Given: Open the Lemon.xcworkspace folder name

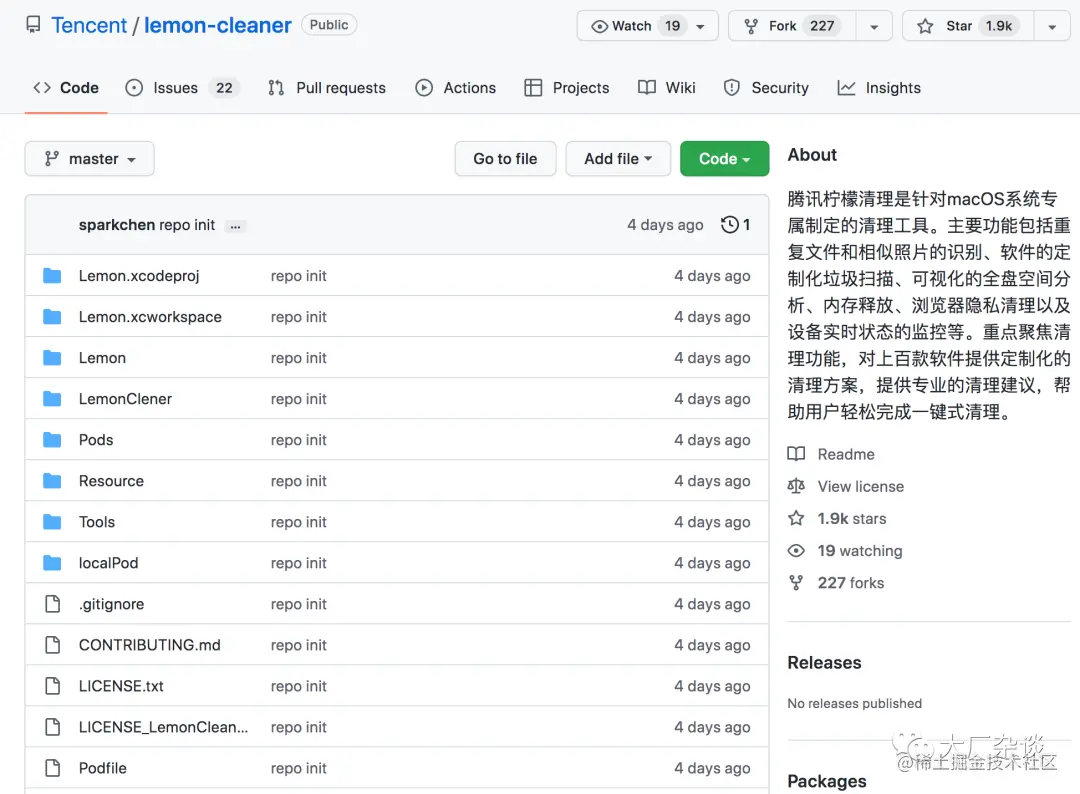Looking at the screenshot, I should (x=150, y=317).
